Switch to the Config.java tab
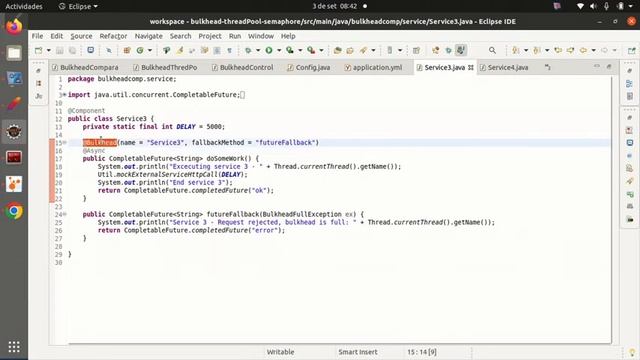This screenshot has width=640, height=360. click(309, 67)
